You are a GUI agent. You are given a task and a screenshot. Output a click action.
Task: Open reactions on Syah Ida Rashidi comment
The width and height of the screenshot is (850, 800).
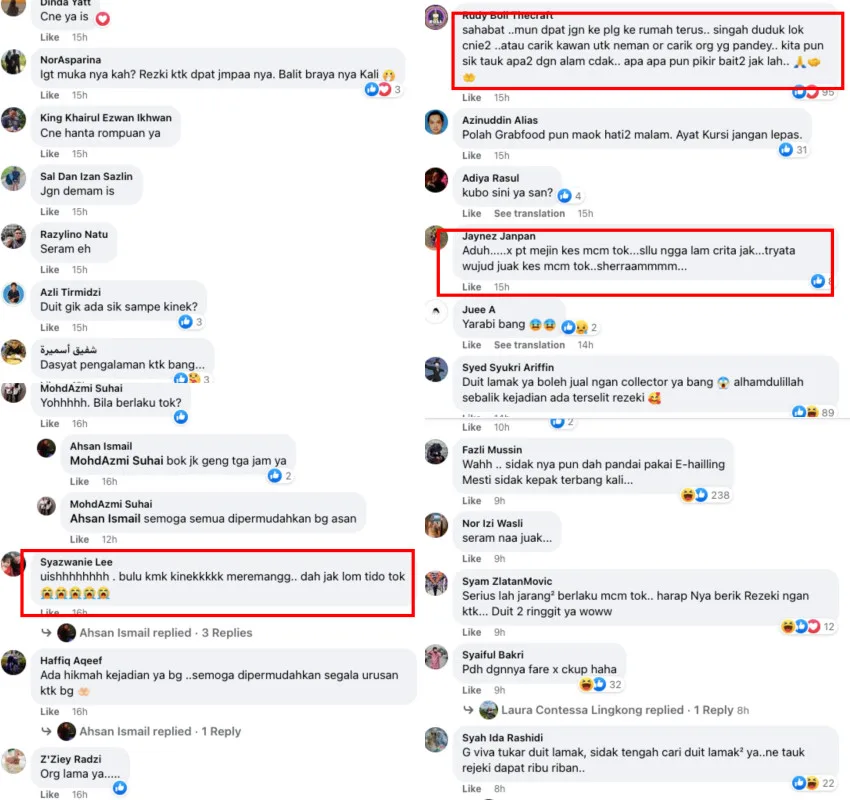point(813,783)
